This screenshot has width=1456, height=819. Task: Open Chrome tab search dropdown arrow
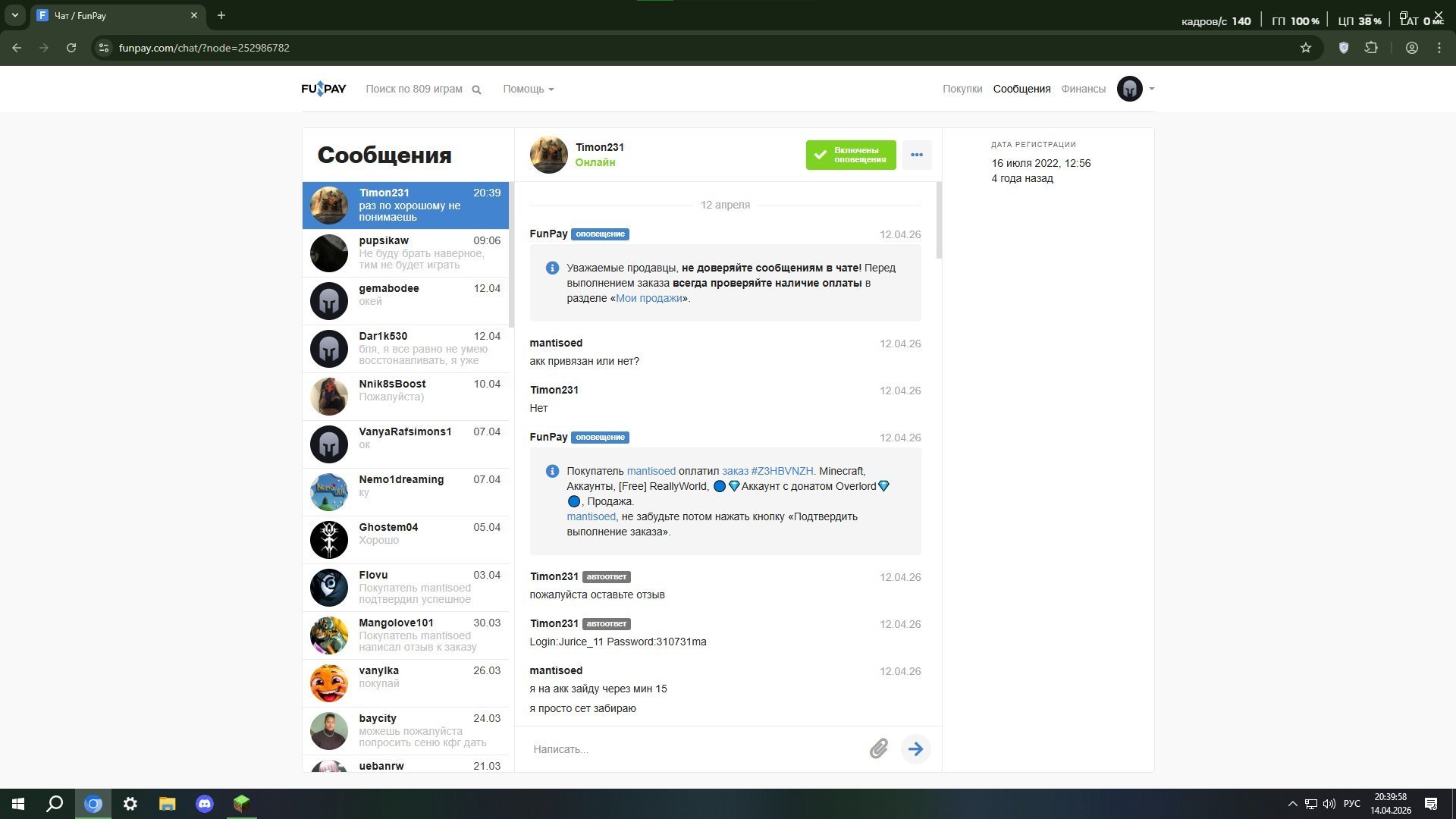14,15
